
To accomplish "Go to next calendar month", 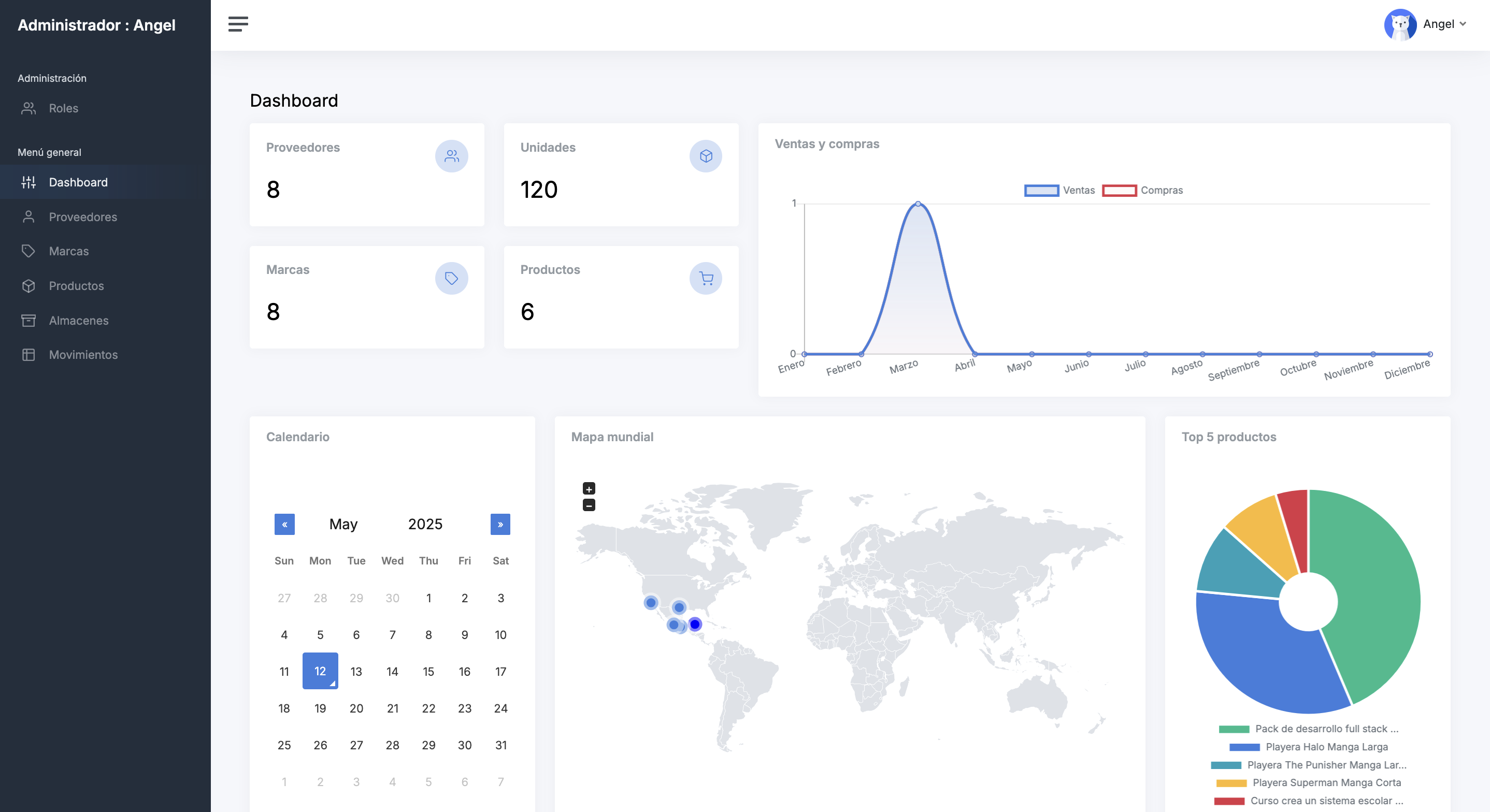I will [x=500, y=525].
